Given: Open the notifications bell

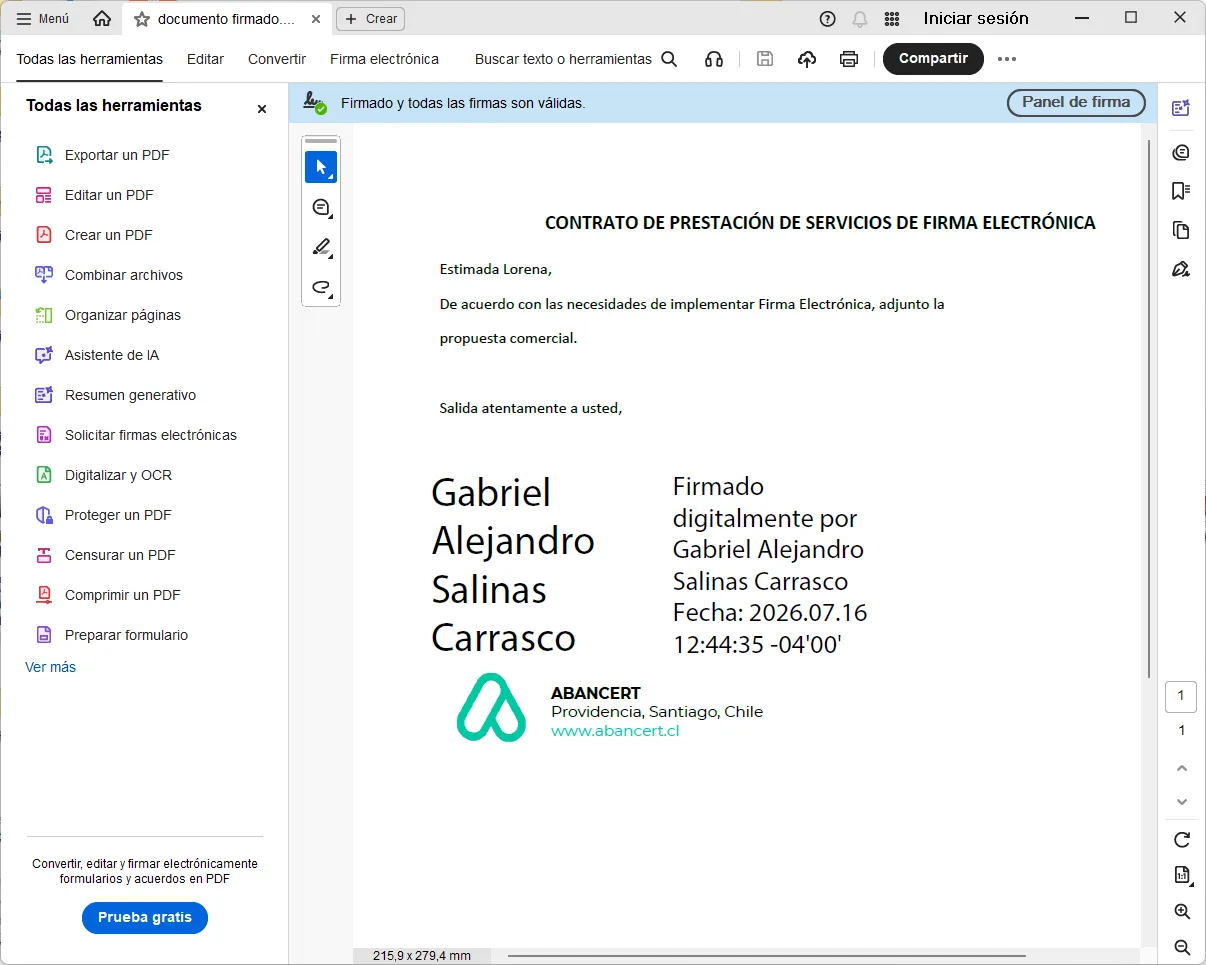Looking at the screenshot, I should pos(859,18).
